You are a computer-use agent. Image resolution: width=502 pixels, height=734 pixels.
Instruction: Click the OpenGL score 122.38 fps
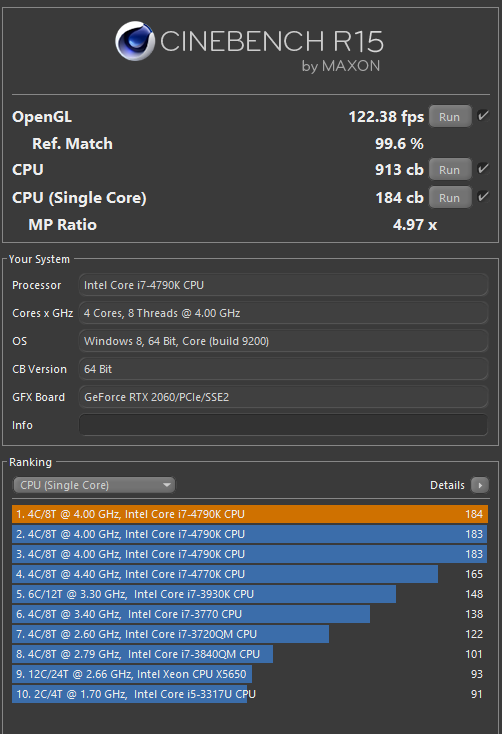386,117
